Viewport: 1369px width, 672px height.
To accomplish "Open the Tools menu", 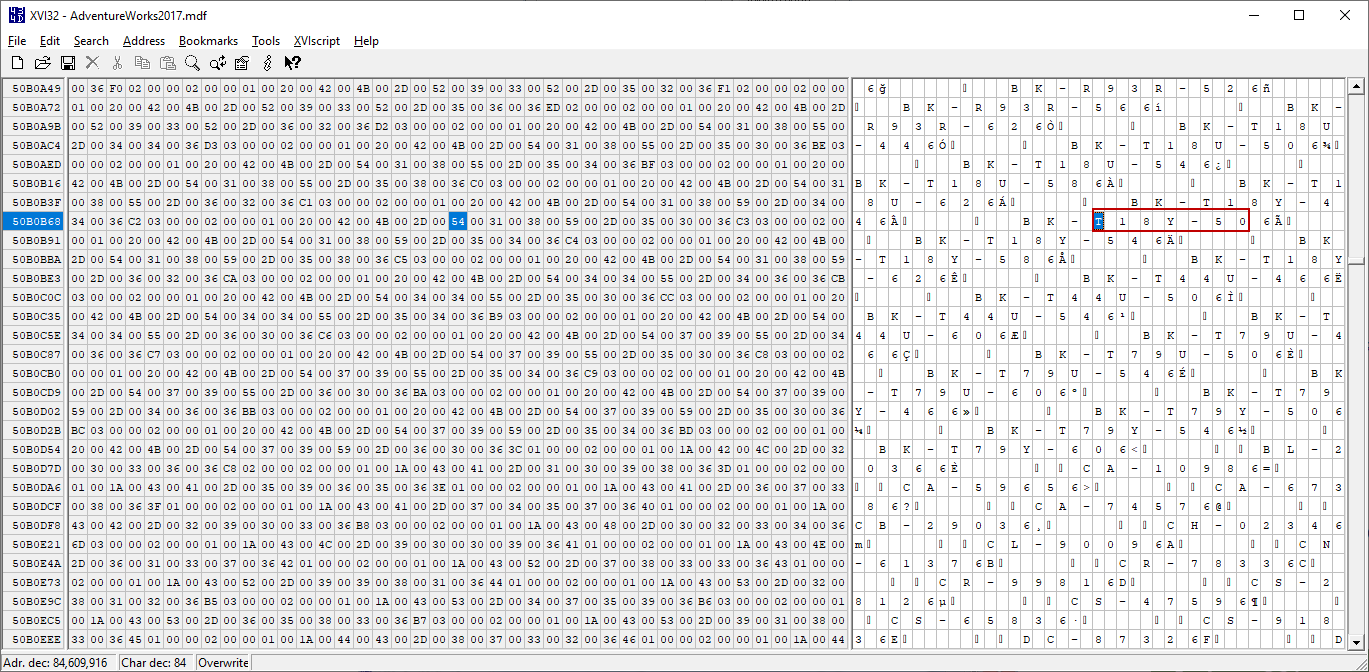I will [266, 41].
